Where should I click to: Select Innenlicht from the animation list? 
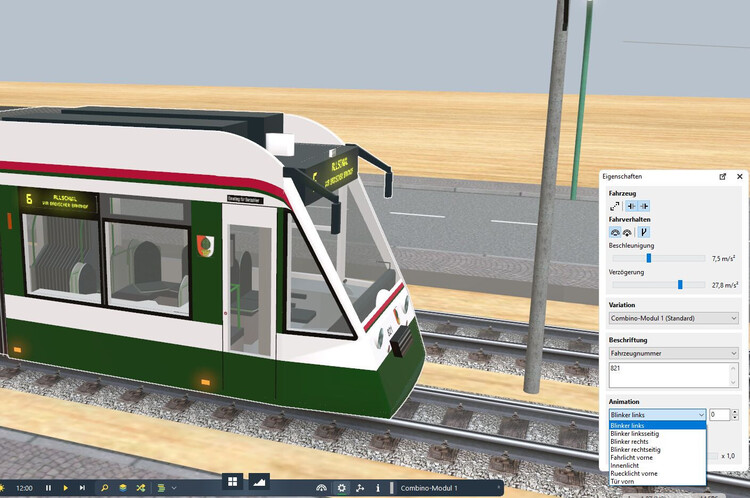click(627, 465)
